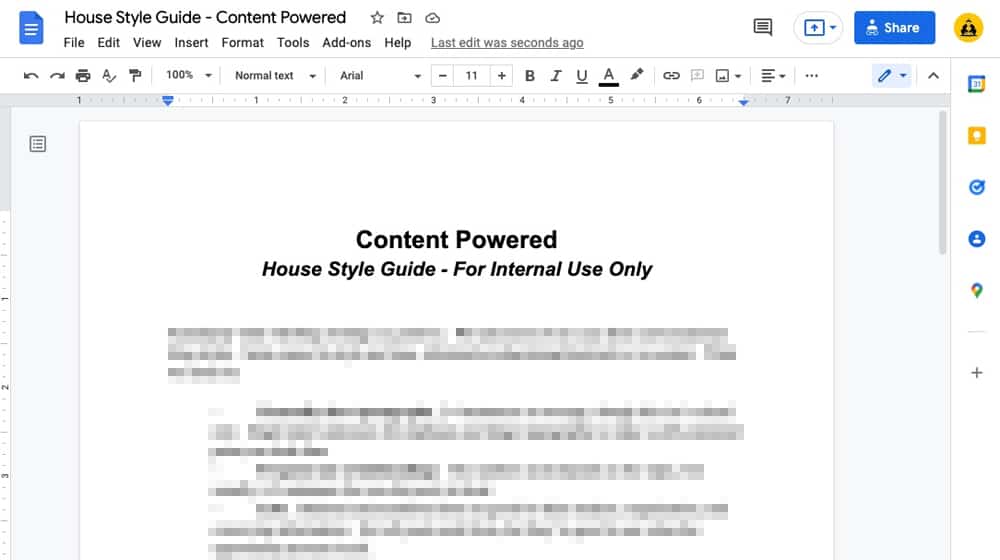1000x560 pixels.
Task: Open the Format menu
Action: coord(242,43)
